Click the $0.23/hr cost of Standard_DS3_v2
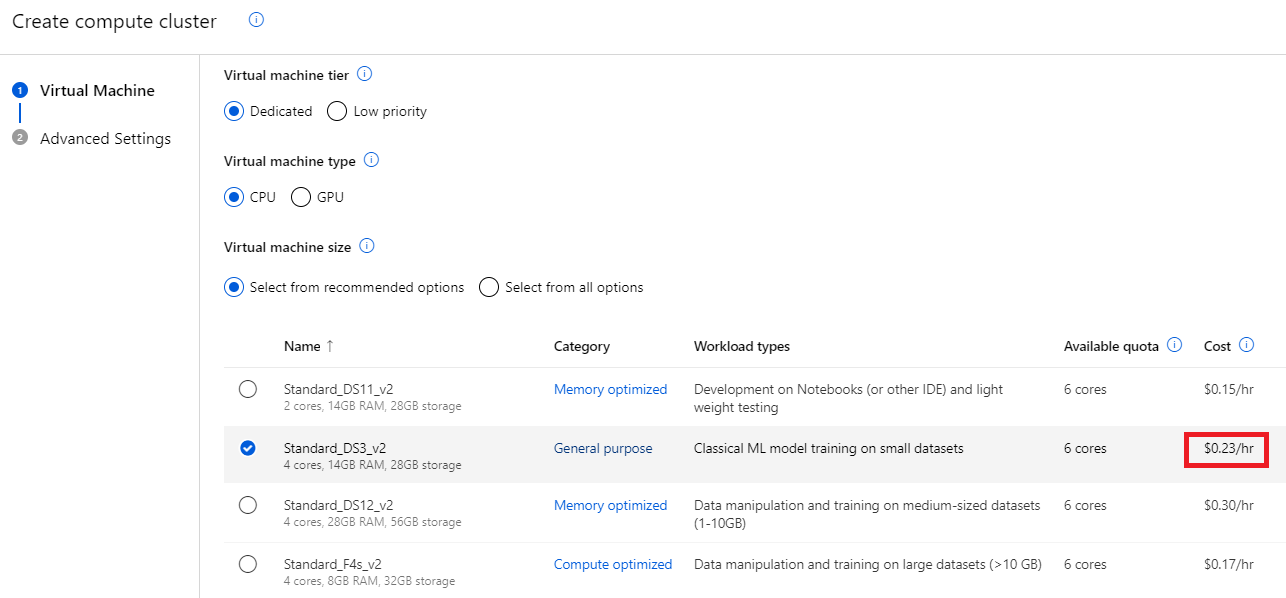Screen dimensions: 1286x598 (1228, 449)
